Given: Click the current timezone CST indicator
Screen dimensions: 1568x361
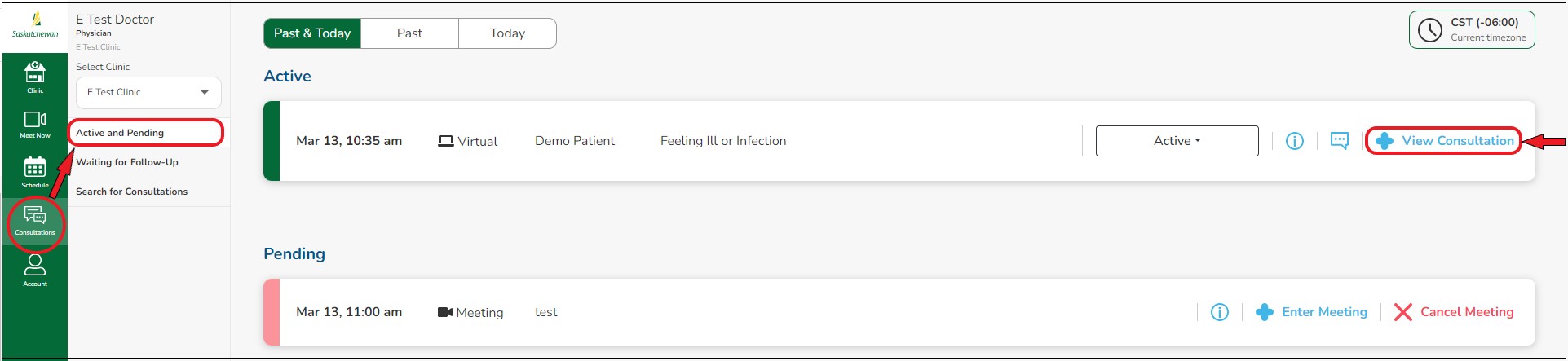Looking at the screenshot, I should [x=1471, y=30].
